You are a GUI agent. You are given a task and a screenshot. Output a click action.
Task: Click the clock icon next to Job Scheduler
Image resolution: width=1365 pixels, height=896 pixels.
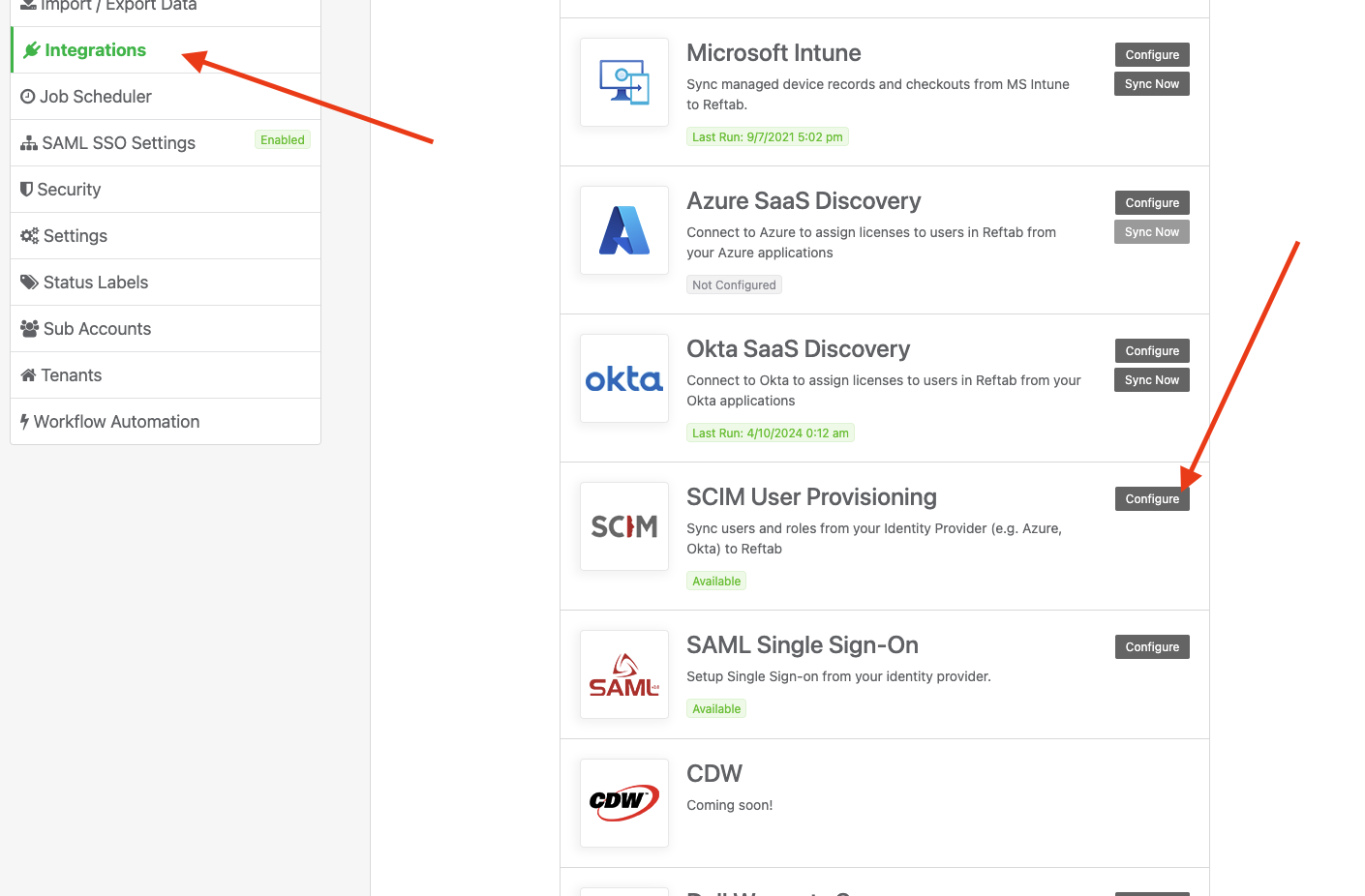pyautogui.click(x=26, y=96)
